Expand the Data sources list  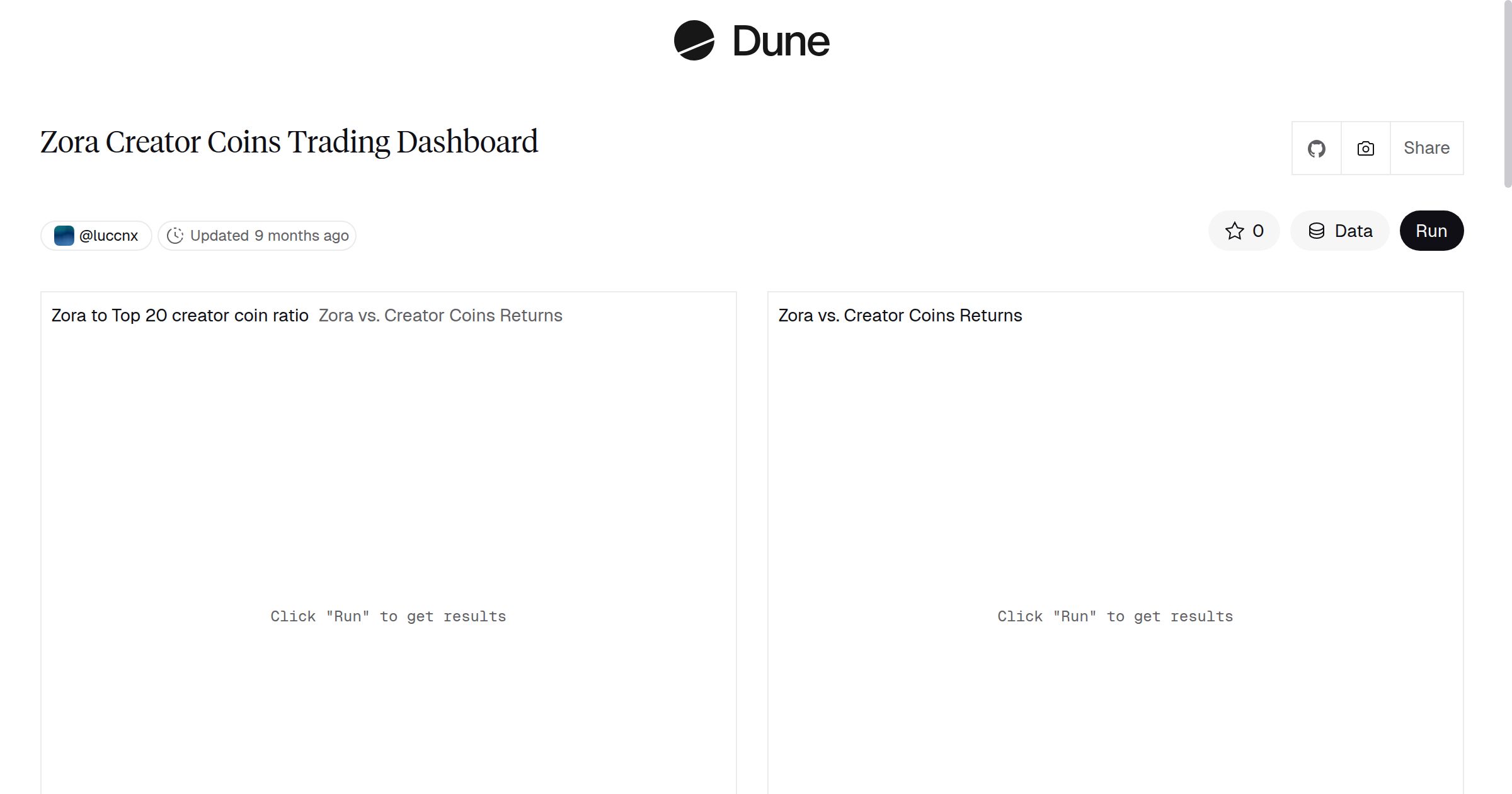(1339, 231)
